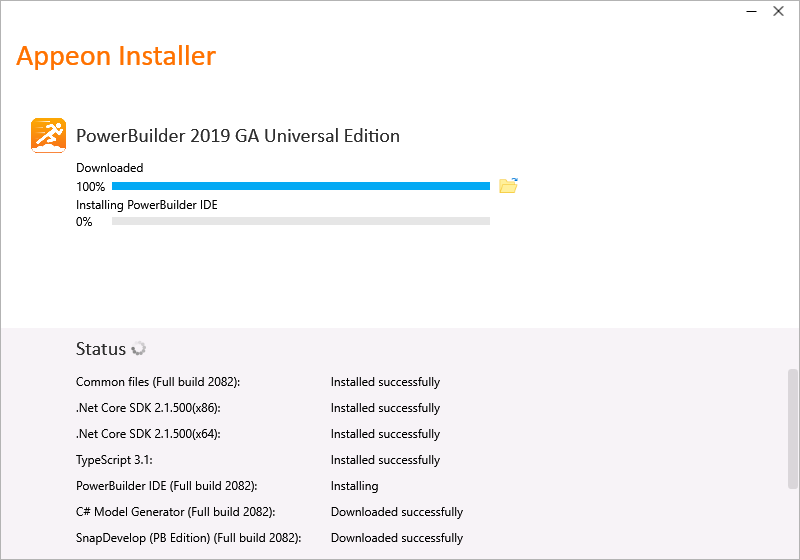Close the Appeon Installer window

pos(779,11)
